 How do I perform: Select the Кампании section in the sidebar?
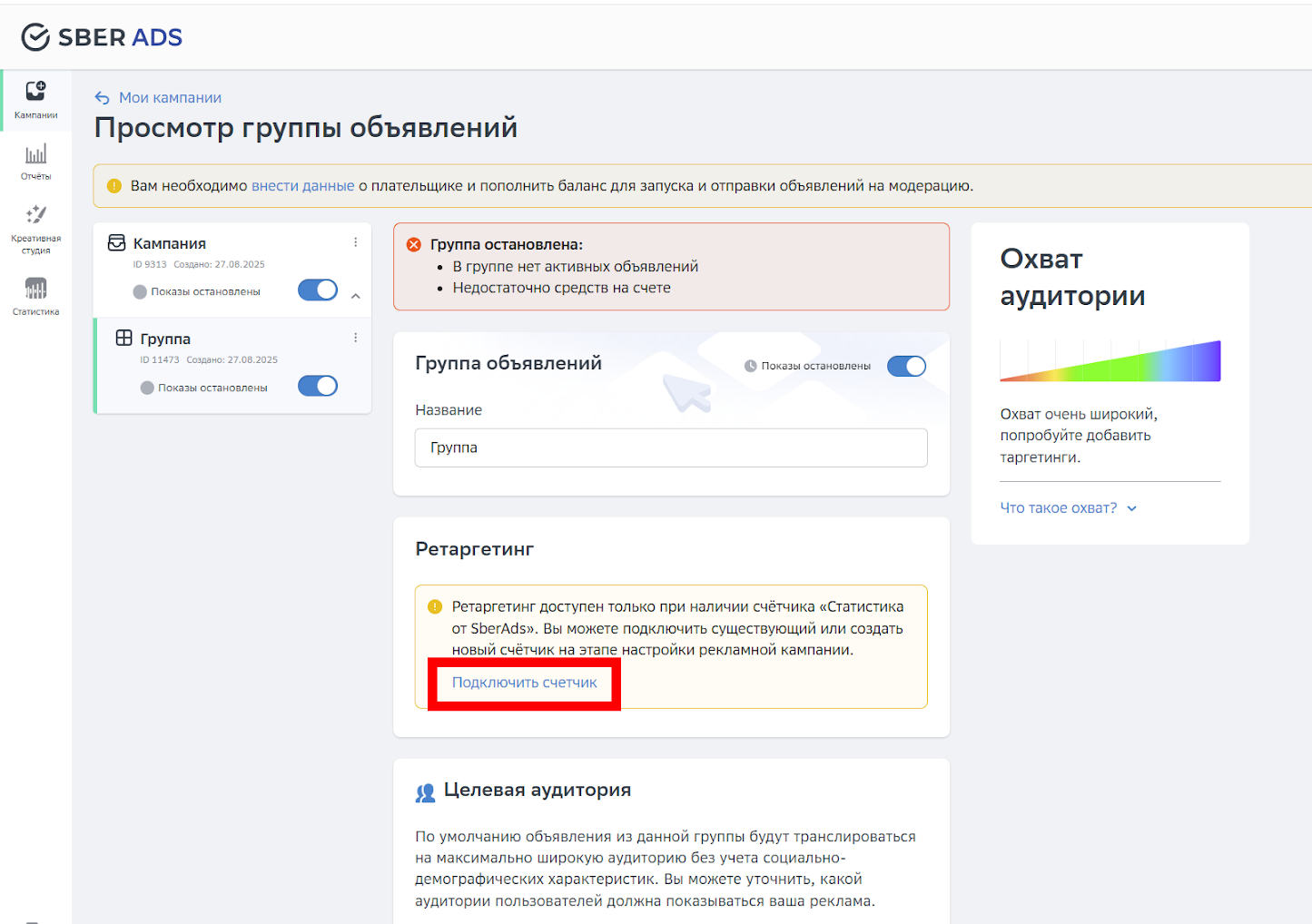tap(35, 100)
